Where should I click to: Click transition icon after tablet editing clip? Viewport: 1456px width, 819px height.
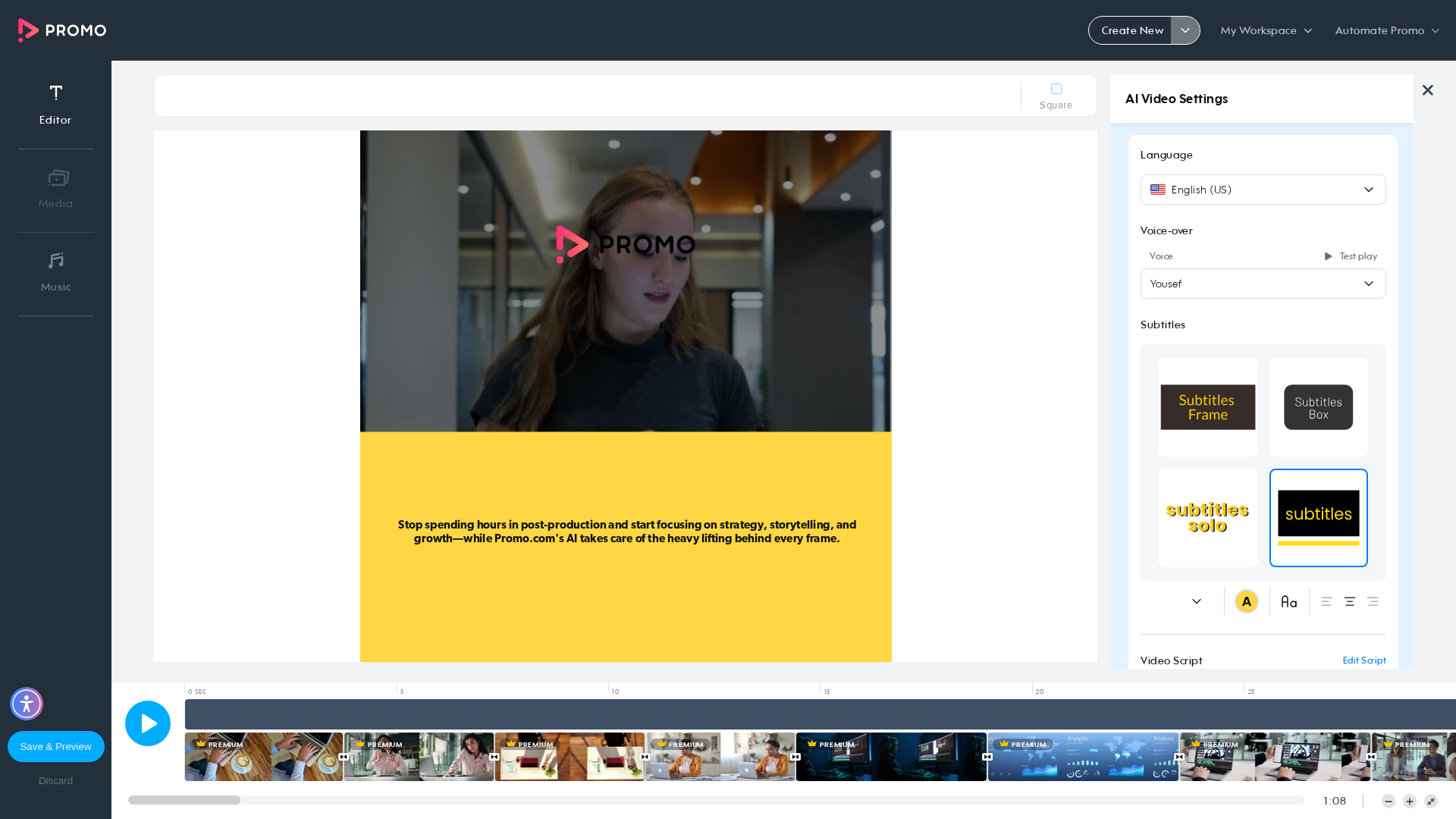1371,757
